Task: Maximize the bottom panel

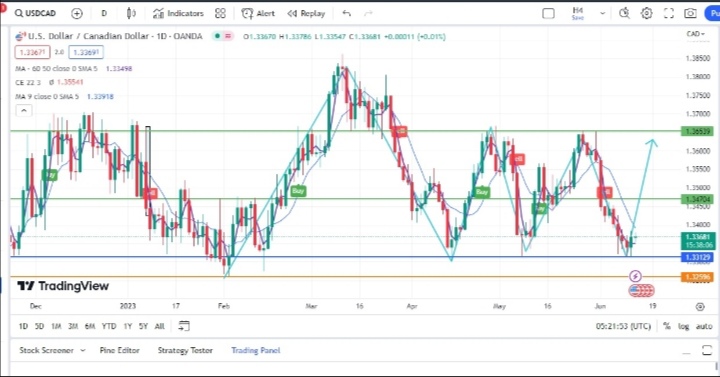Action: 707,350
